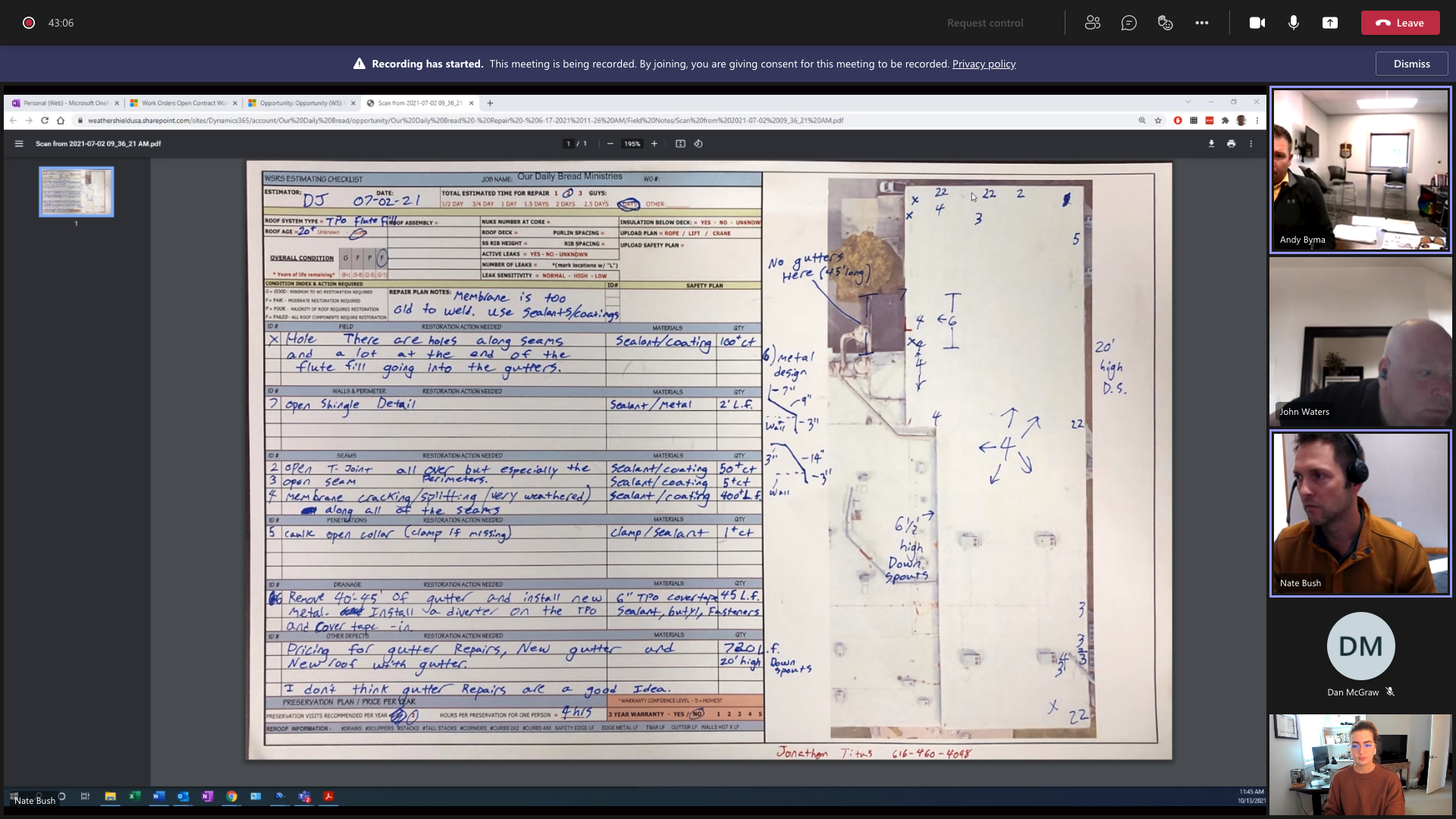Click the PDF print icon
The height and width of the screenshot is (819, 1456).
pyautogui.click(x=1231, y=143)
